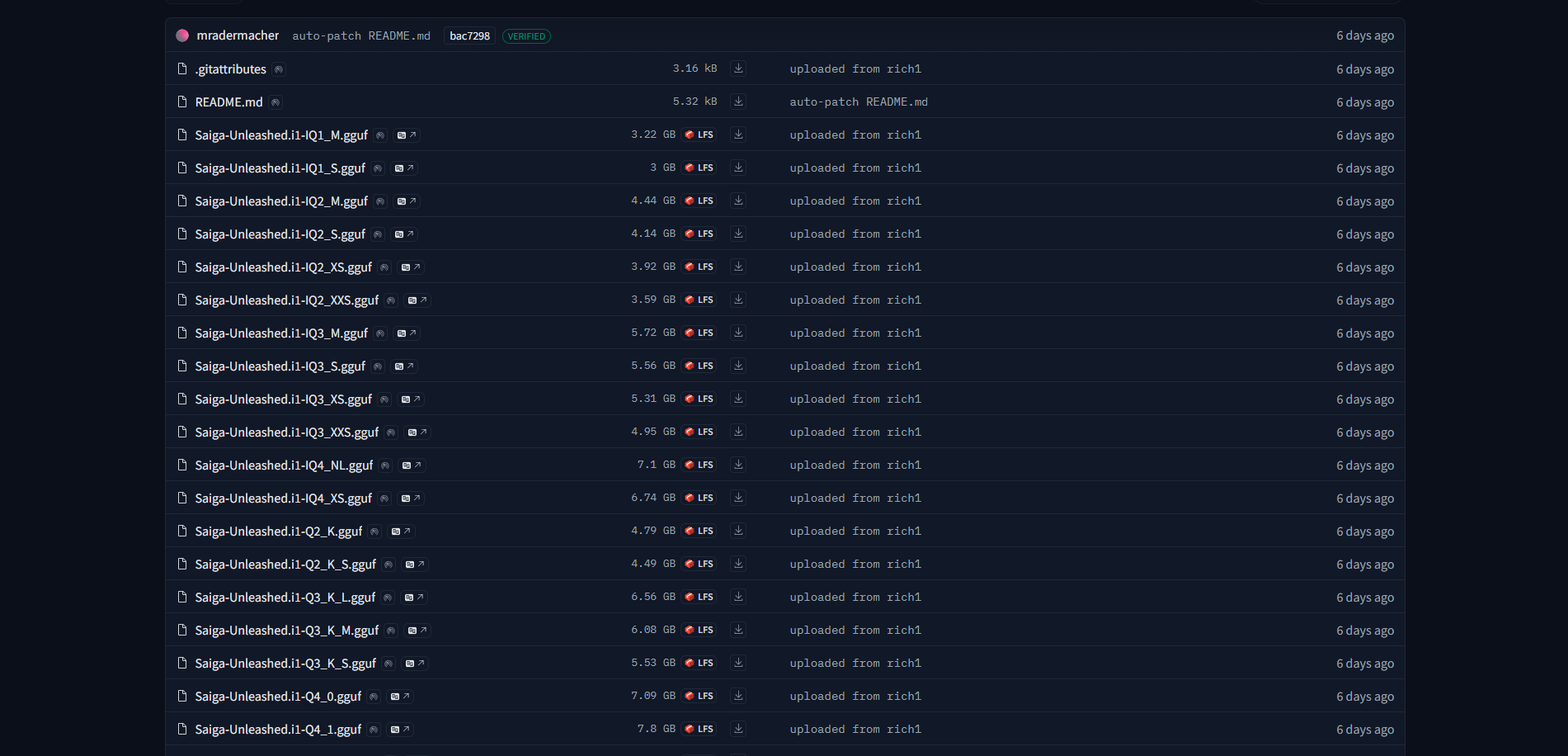Open Saiga-Unleashed.i1-IQ4_XS.gguf file page
Image resolution: width=1568 pixels, height=756 pixels.
[284, 498]
